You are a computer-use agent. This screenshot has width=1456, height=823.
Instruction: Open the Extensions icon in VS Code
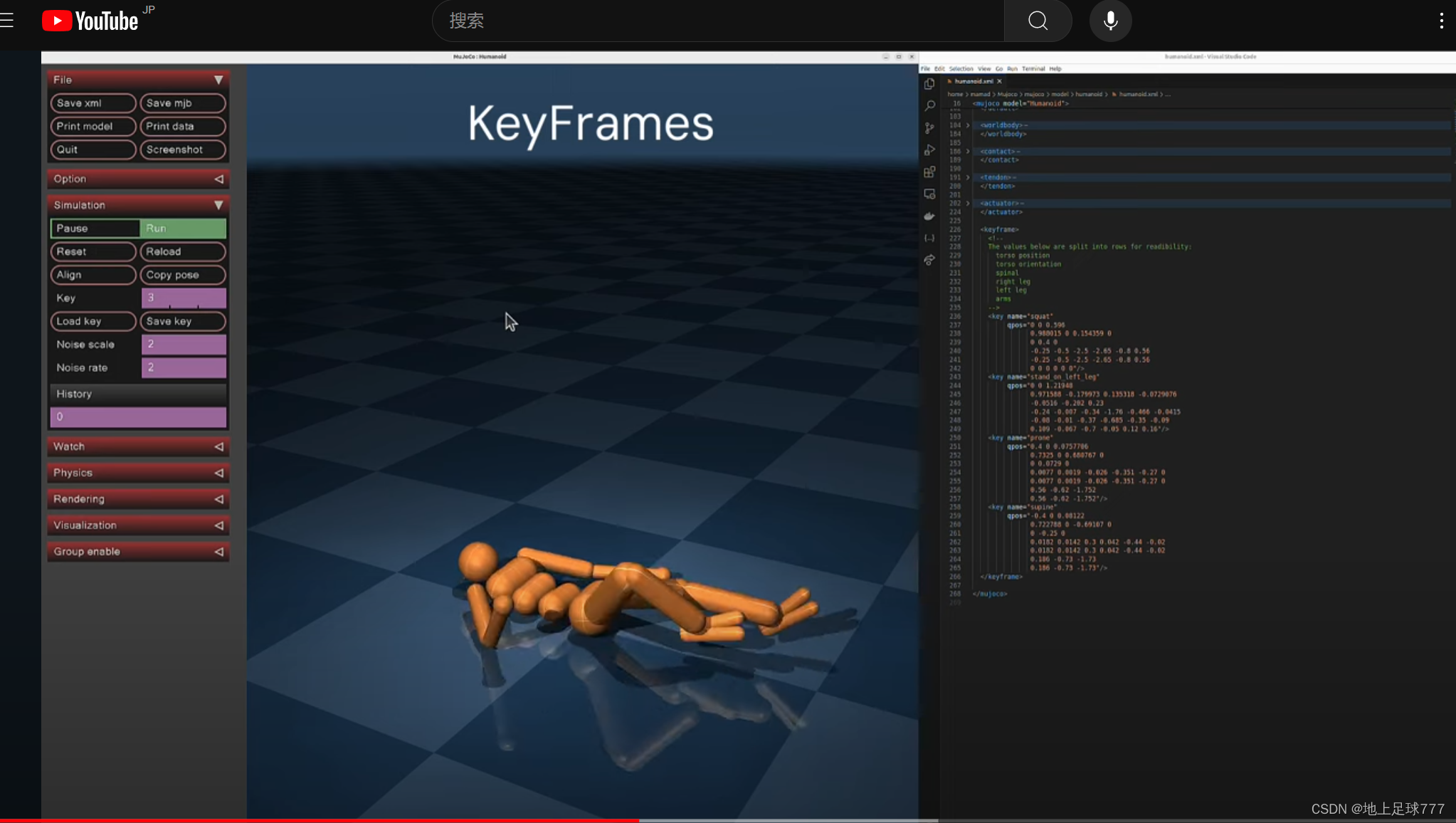[x=929, y=172]
